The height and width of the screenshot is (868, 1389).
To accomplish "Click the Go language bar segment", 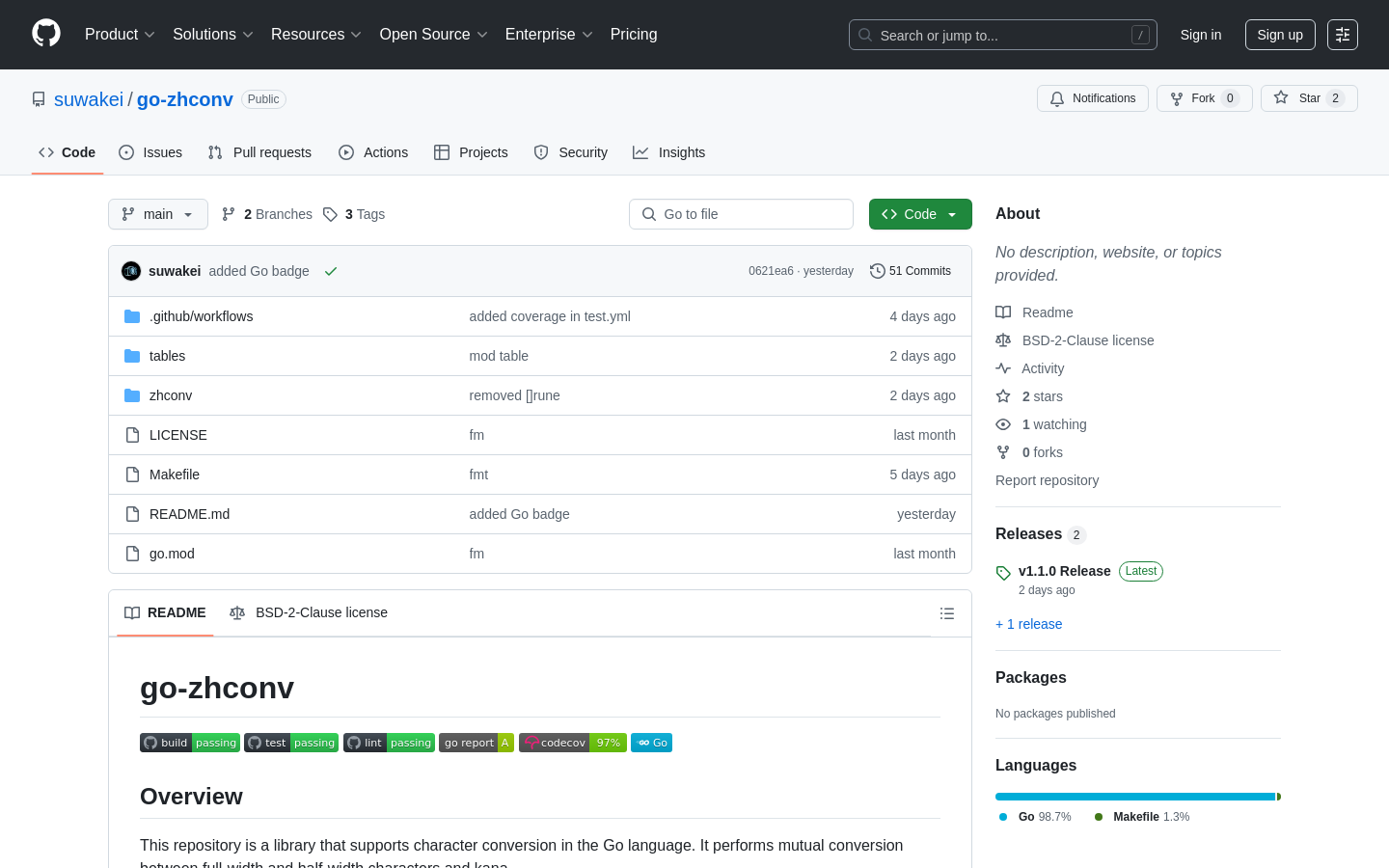I will click(x=1135, y=797).
